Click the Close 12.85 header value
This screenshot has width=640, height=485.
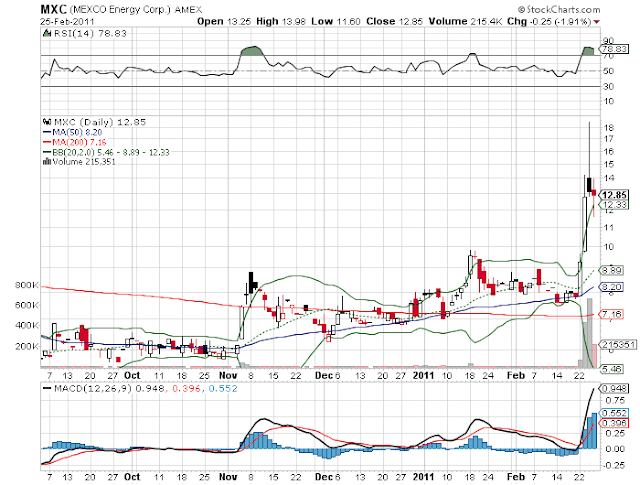click(x=394, y=21)
